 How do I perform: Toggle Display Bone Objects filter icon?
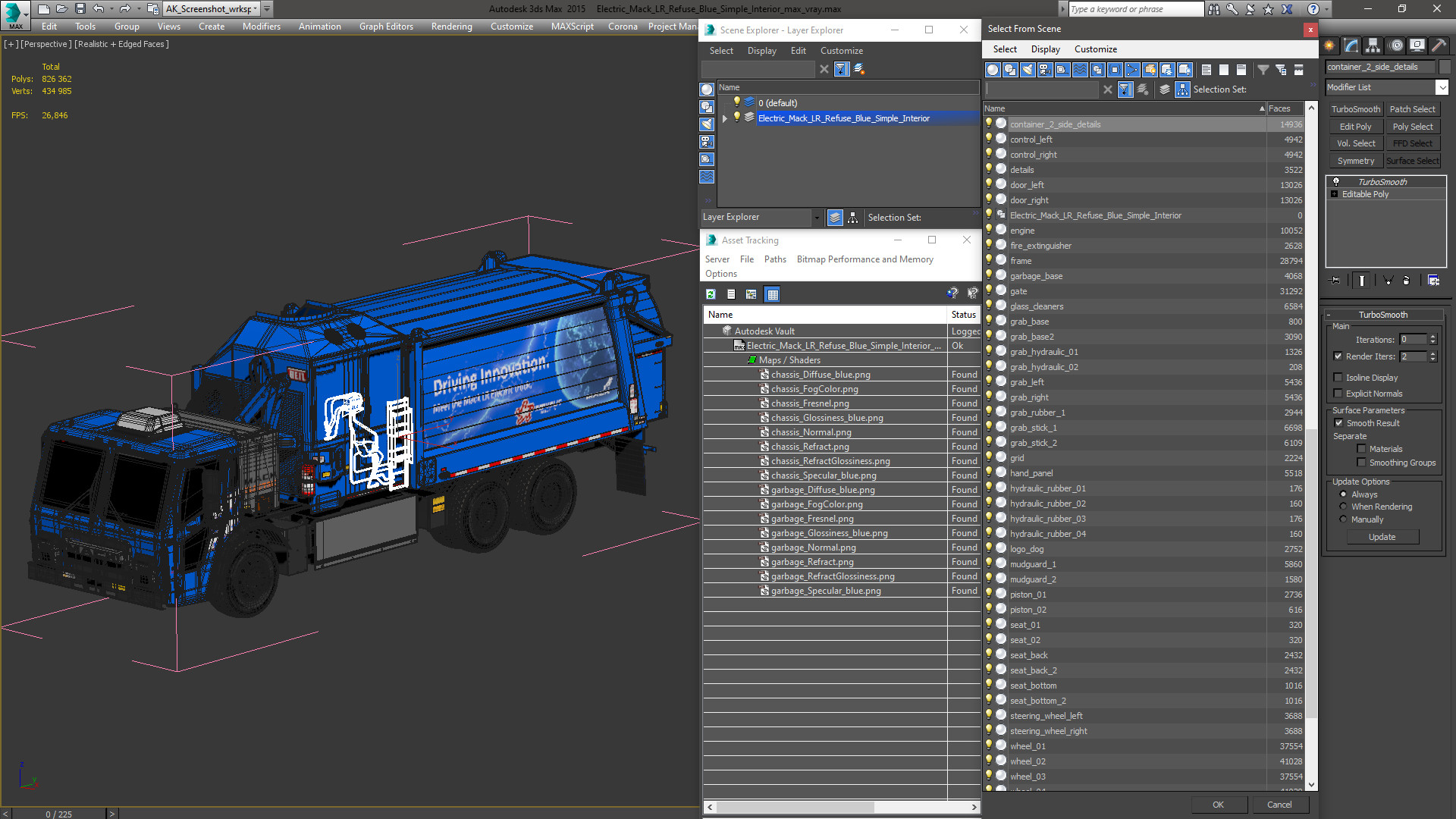click(1132, 70)
